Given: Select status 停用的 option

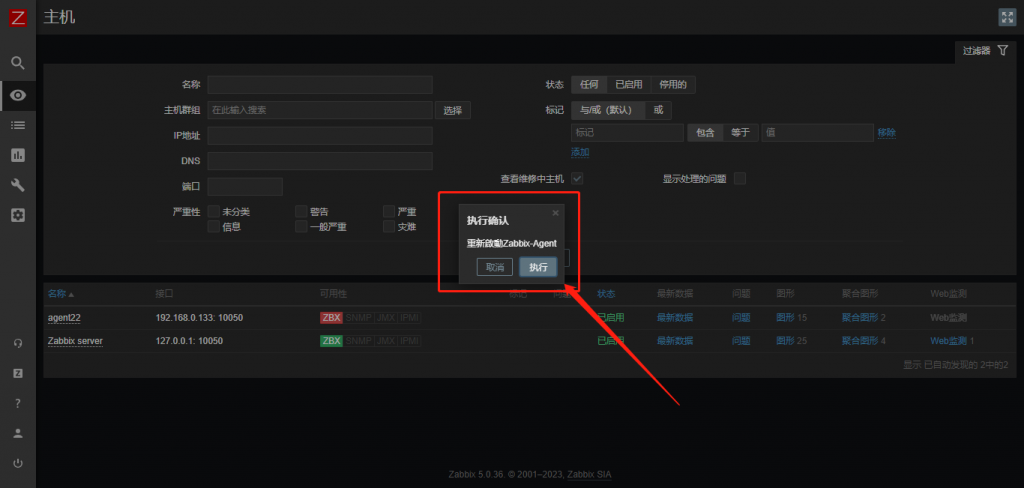Looking at the screenshot, I should (673, 84).
